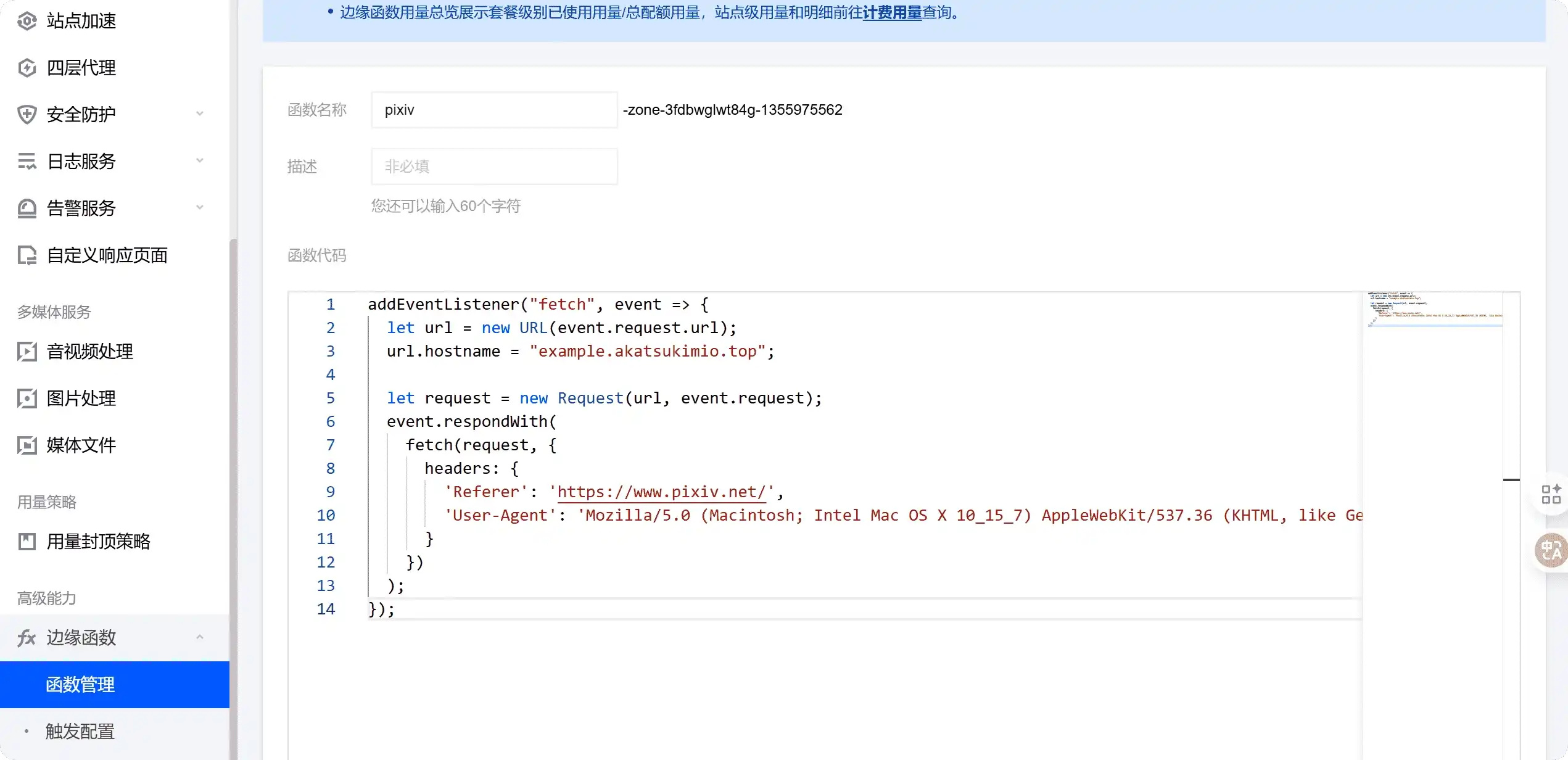The width and height of the screenshot is (1568, 760).
Task: Expand the 日志服务 submenu chevron
Action: tap(199, 161)
